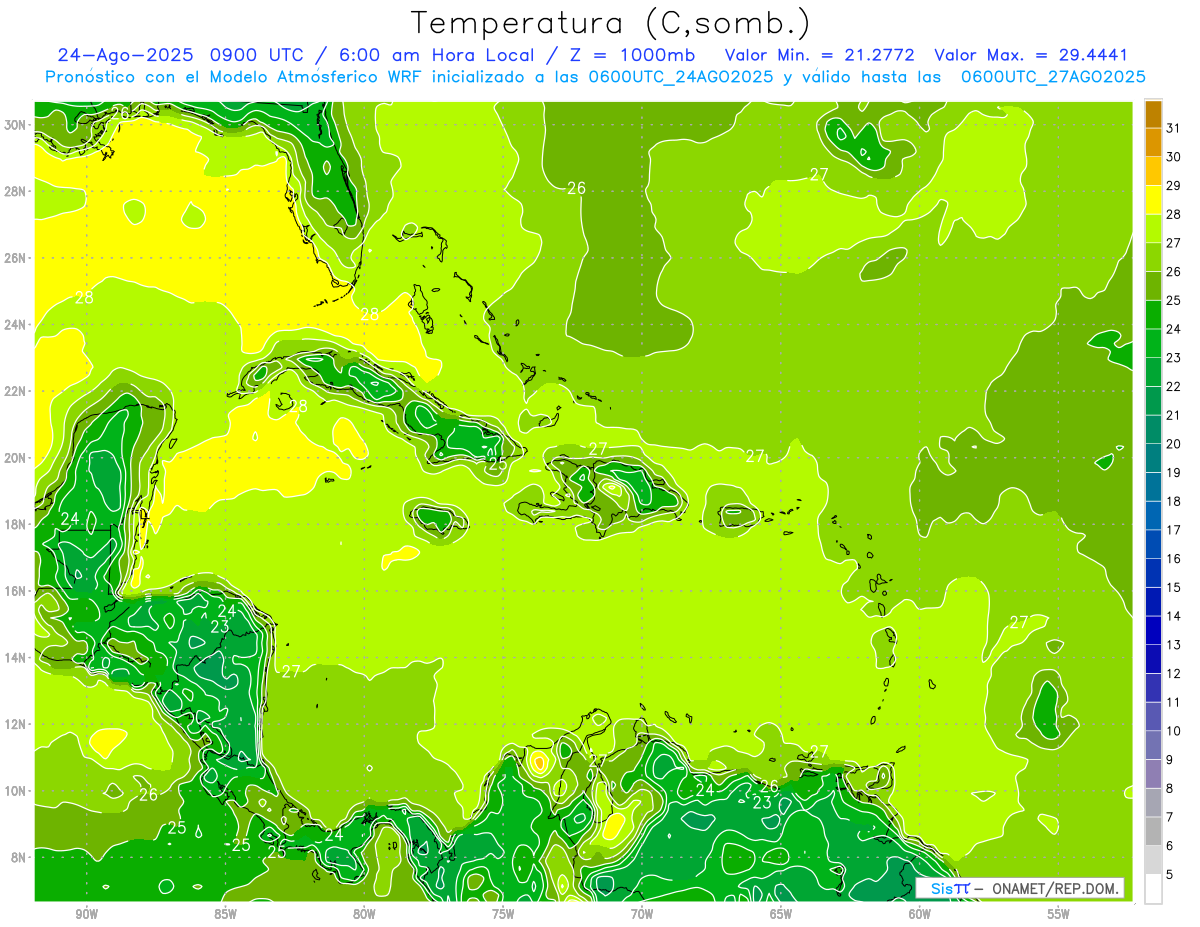Click the legend value label '5'
This screenshot has height=927, width=1200.
click(x=1170, y=875)
